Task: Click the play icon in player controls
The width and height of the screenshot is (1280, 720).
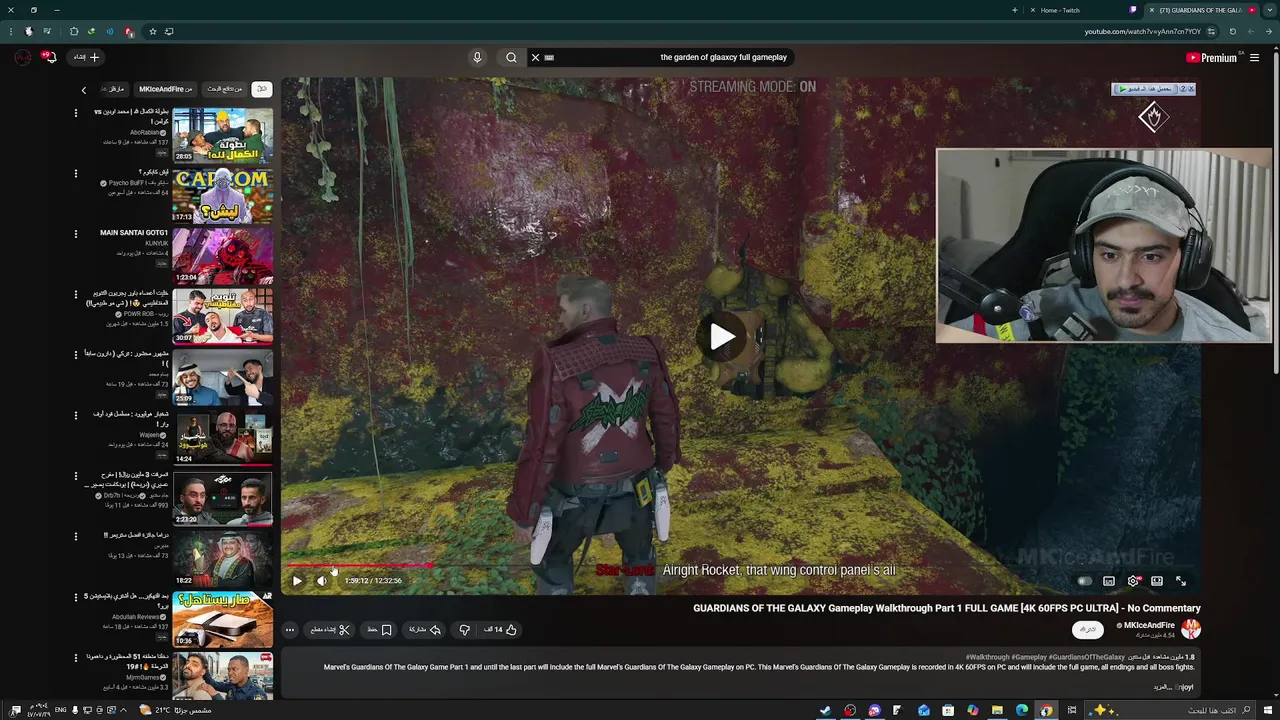Action: tap(297, 581)
